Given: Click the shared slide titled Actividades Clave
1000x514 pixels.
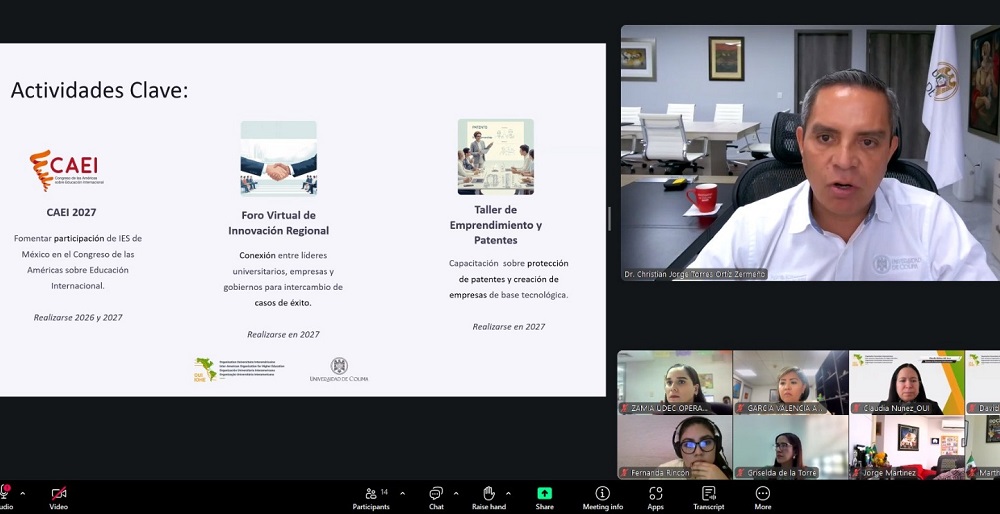Looking at the screenshot, I should tap(300, 219).
